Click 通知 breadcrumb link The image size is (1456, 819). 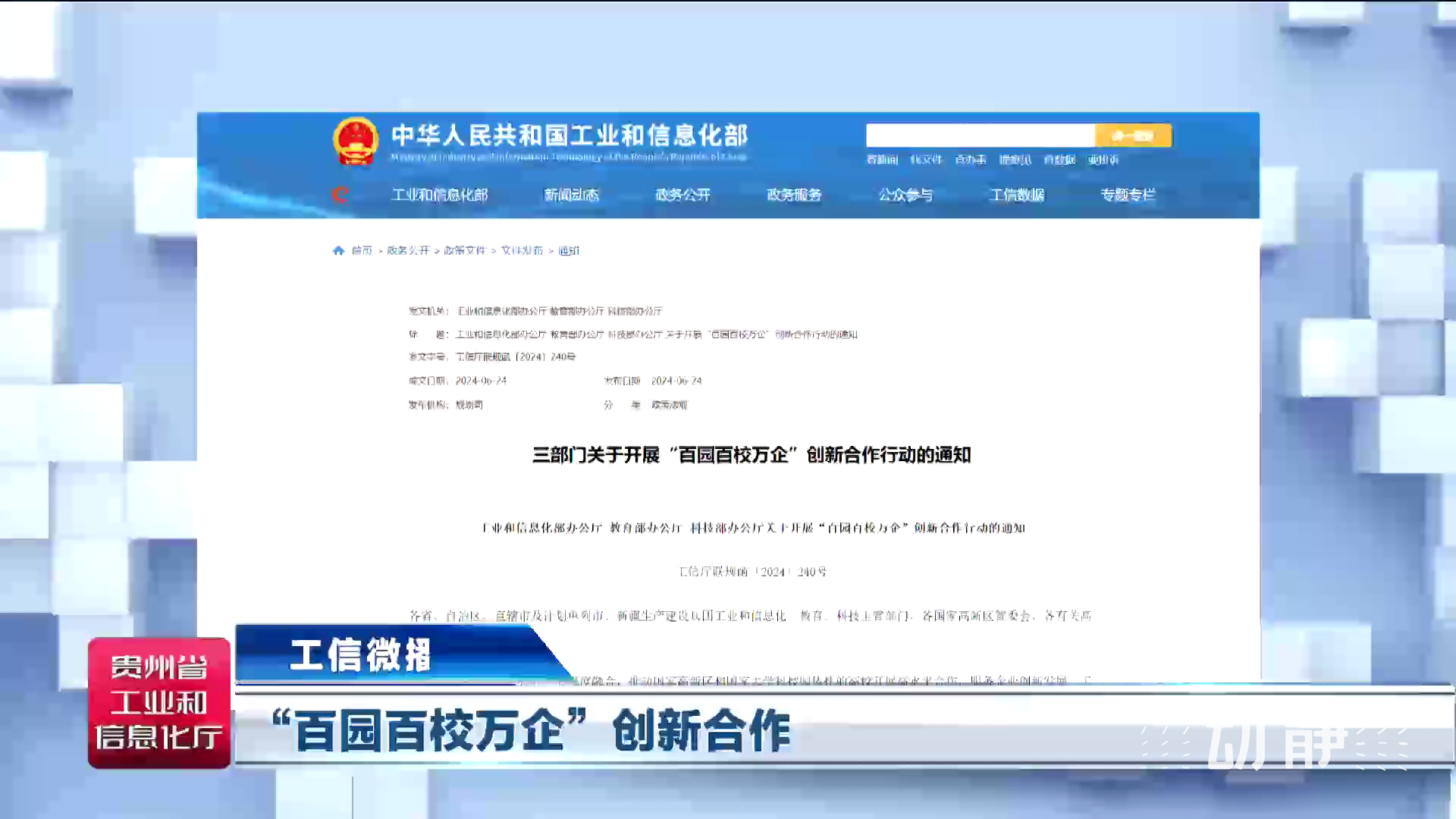[x=569, y=250]
